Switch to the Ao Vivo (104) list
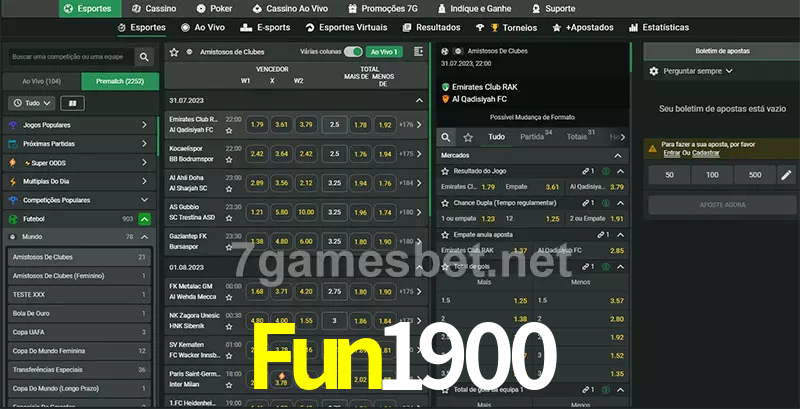800x409 pixels. 41,80
